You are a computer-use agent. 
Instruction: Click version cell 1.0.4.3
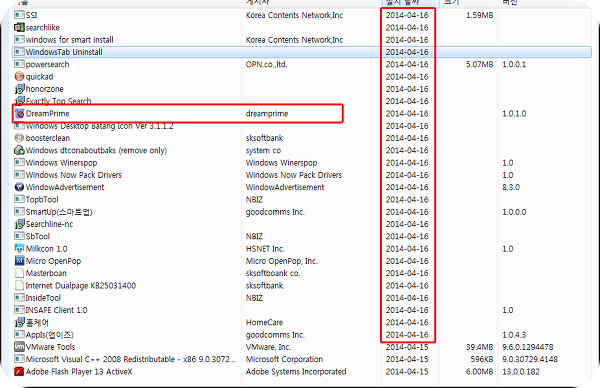point(514,334)
